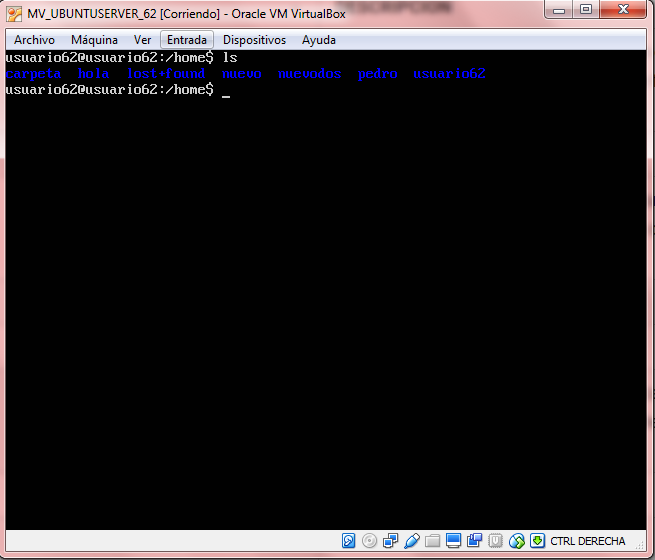Click the mouse integration status icon
Screen dimensions: 655x560
point(517,541)
